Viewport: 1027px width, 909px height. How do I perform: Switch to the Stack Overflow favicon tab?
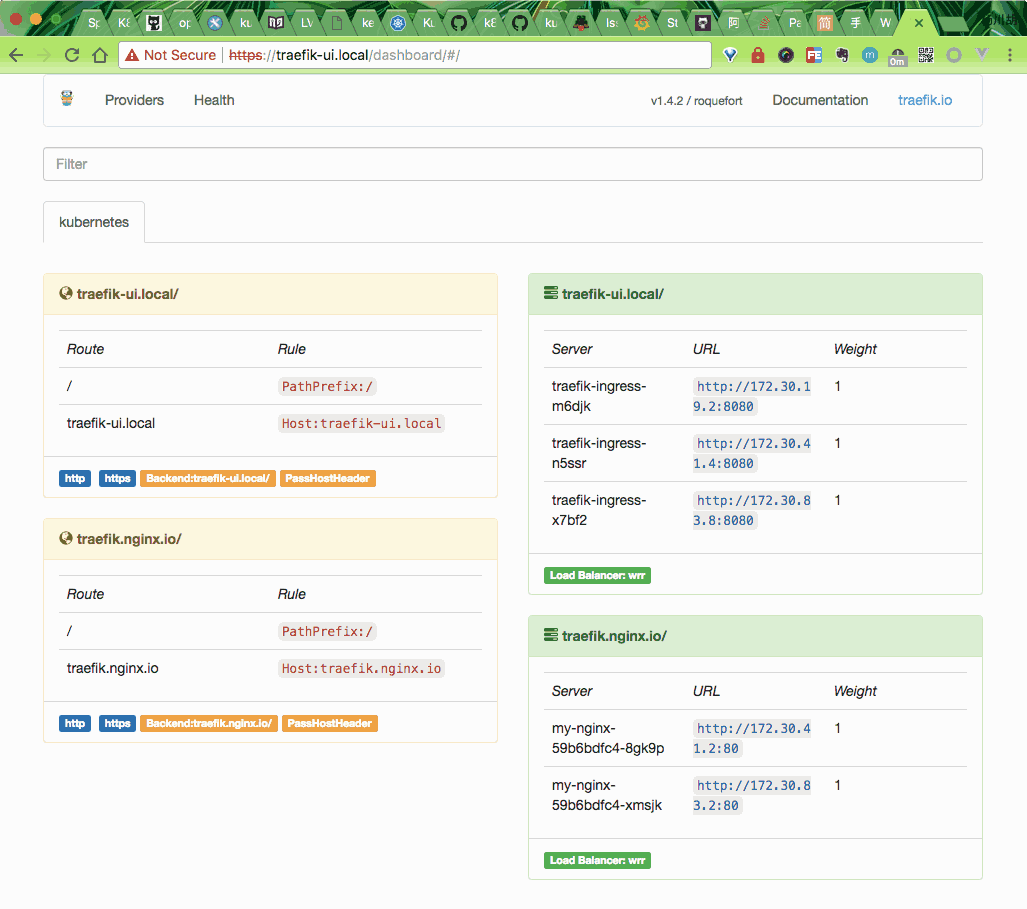[x=764, y=23]
